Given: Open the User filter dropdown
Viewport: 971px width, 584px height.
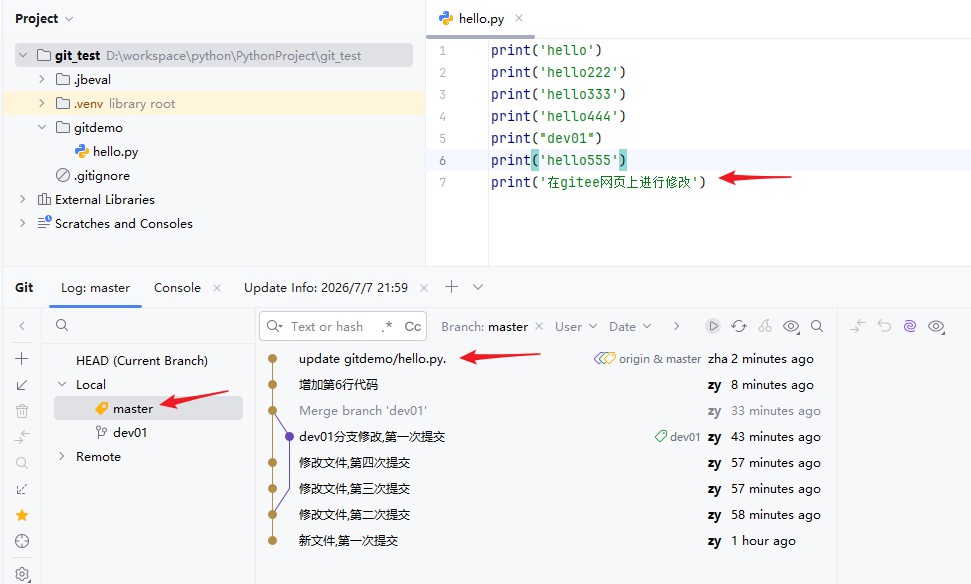Looking at the screenshot, I should (x=575, y=326).
